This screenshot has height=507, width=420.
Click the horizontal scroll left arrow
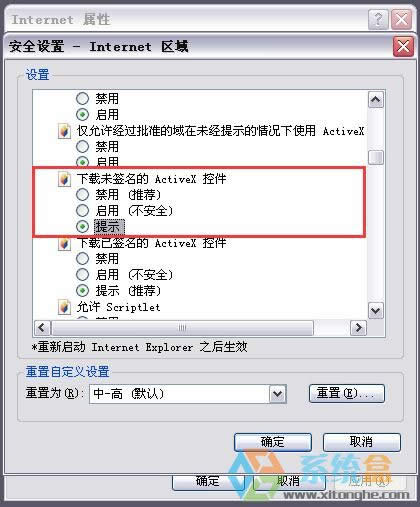[x=42, y=328]
